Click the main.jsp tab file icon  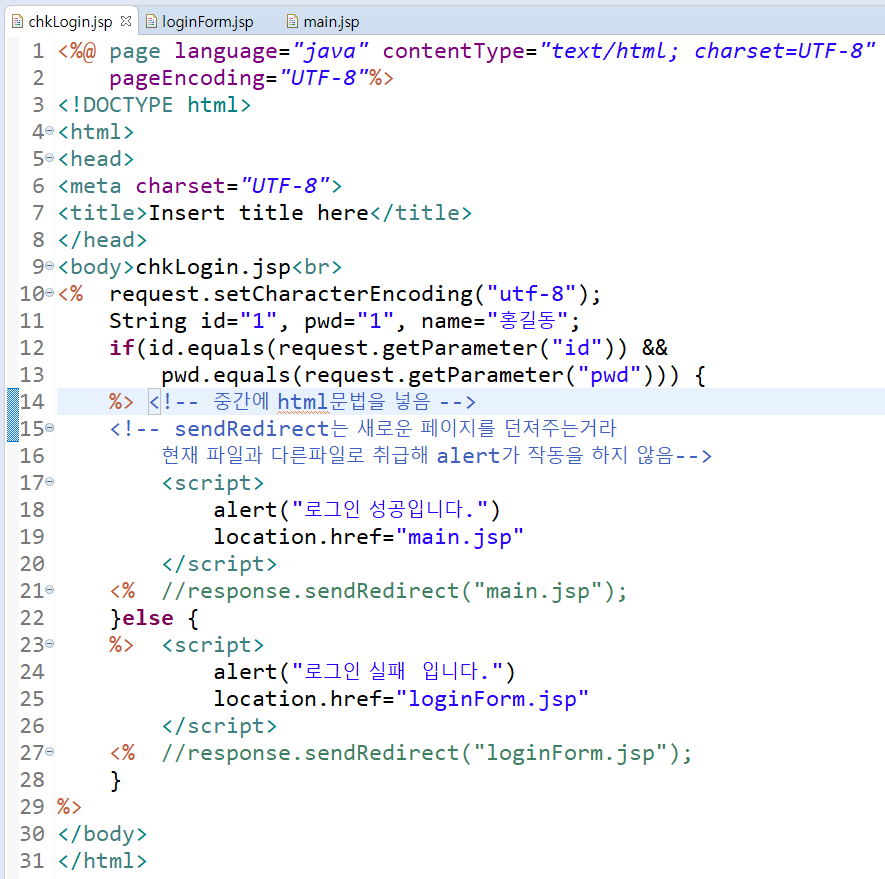(292, 21)
